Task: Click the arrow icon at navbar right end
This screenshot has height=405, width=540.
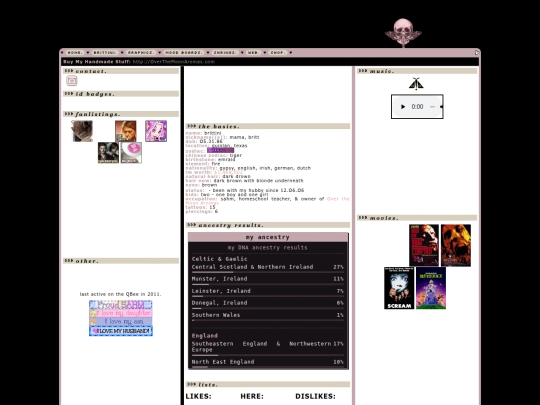Action: [x=477, y=53]
